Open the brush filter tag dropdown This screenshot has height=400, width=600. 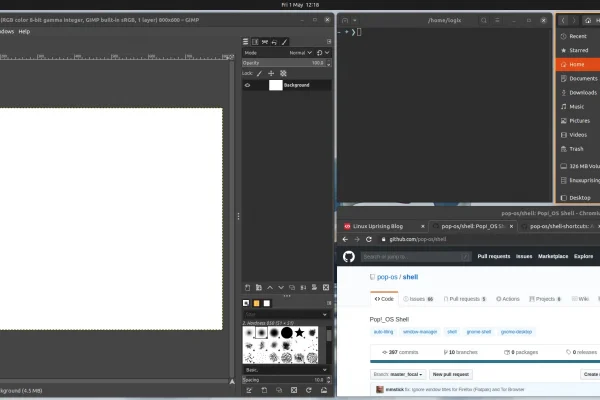click(324, 314)
